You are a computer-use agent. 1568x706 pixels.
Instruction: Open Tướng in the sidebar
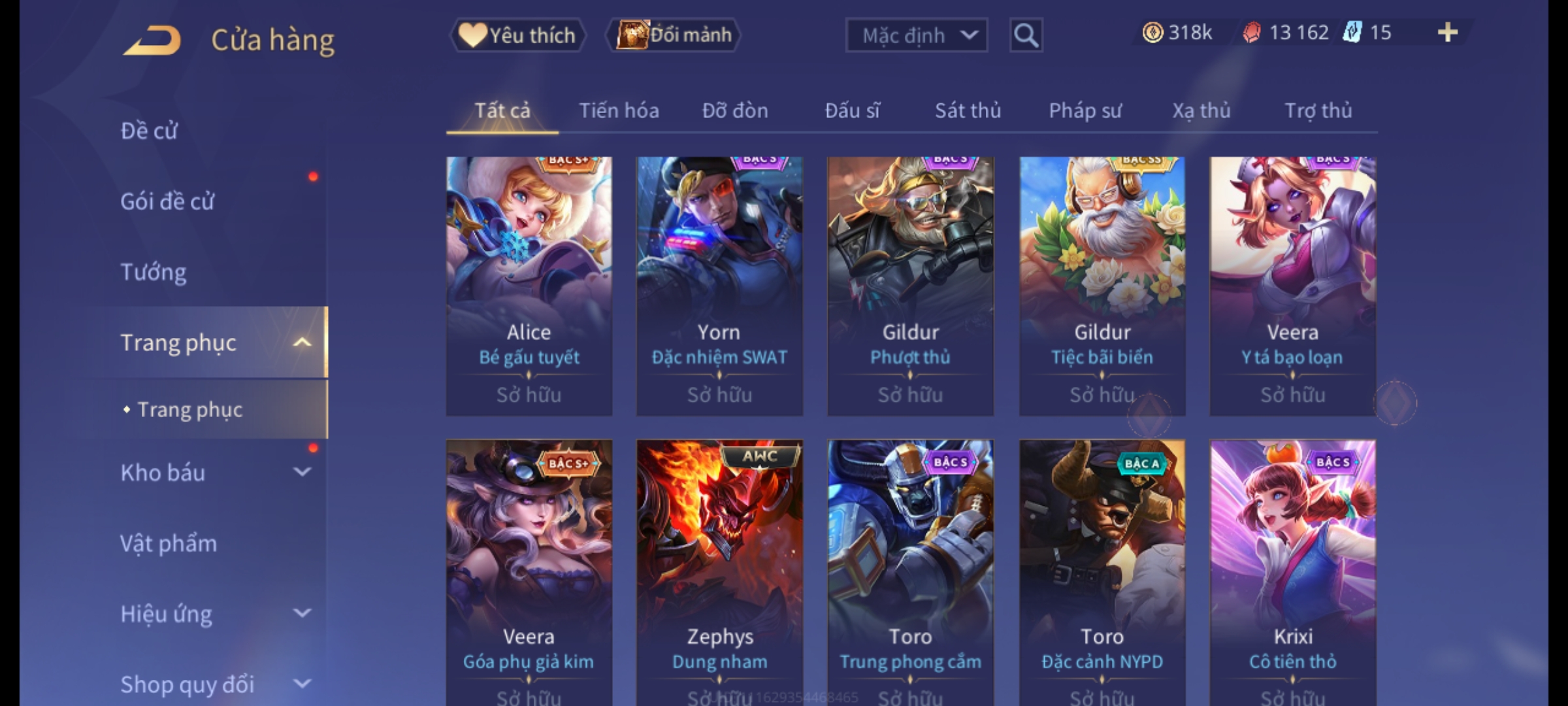154,272
